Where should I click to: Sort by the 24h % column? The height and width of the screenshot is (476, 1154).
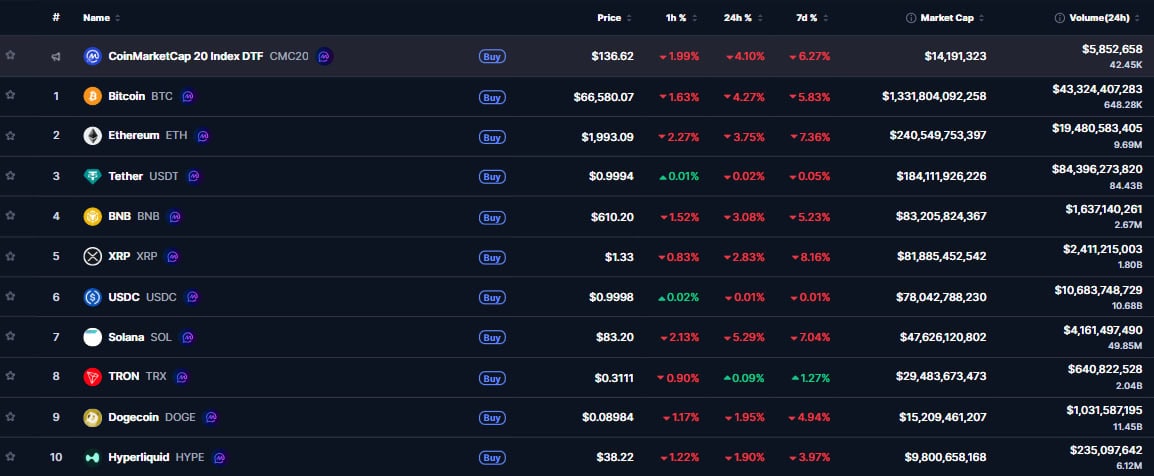click(743, 18)
